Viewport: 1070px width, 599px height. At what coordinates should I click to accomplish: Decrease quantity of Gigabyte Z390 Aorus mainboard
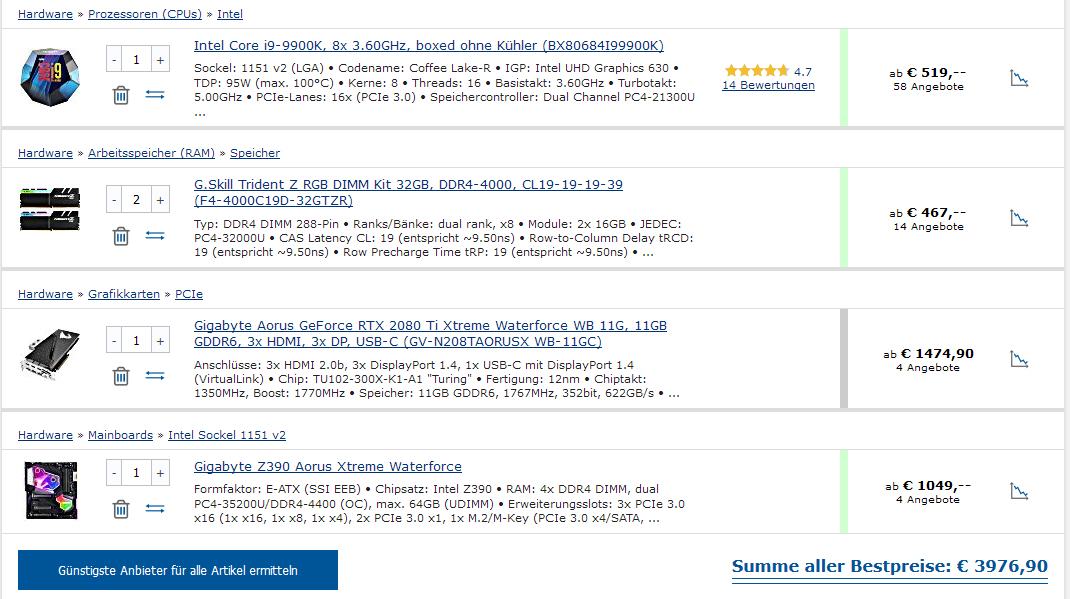point(114,473)
